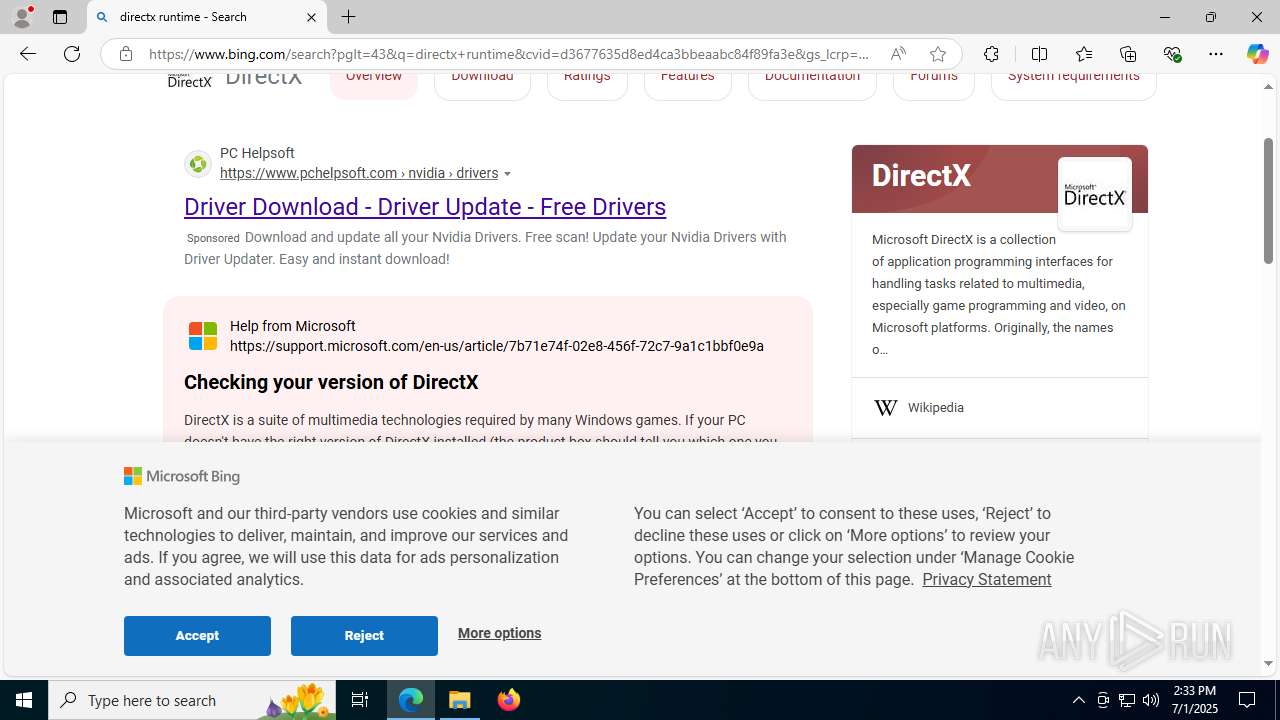1280x720 pixels.
Task: Click the Help from Microsoft support URL
Action: pos(497,346)
